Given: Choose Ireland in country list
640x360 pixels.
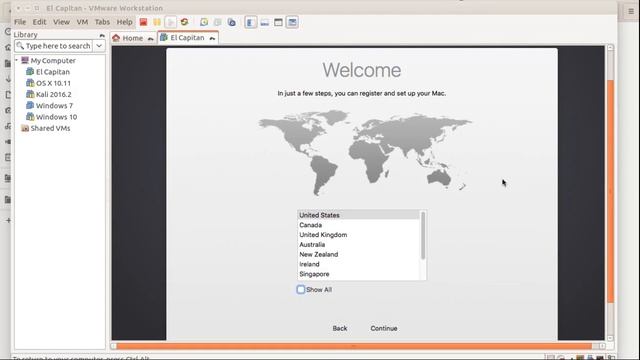Looking at the screenshot, I should pyautogui.click(x=358, y=264).
